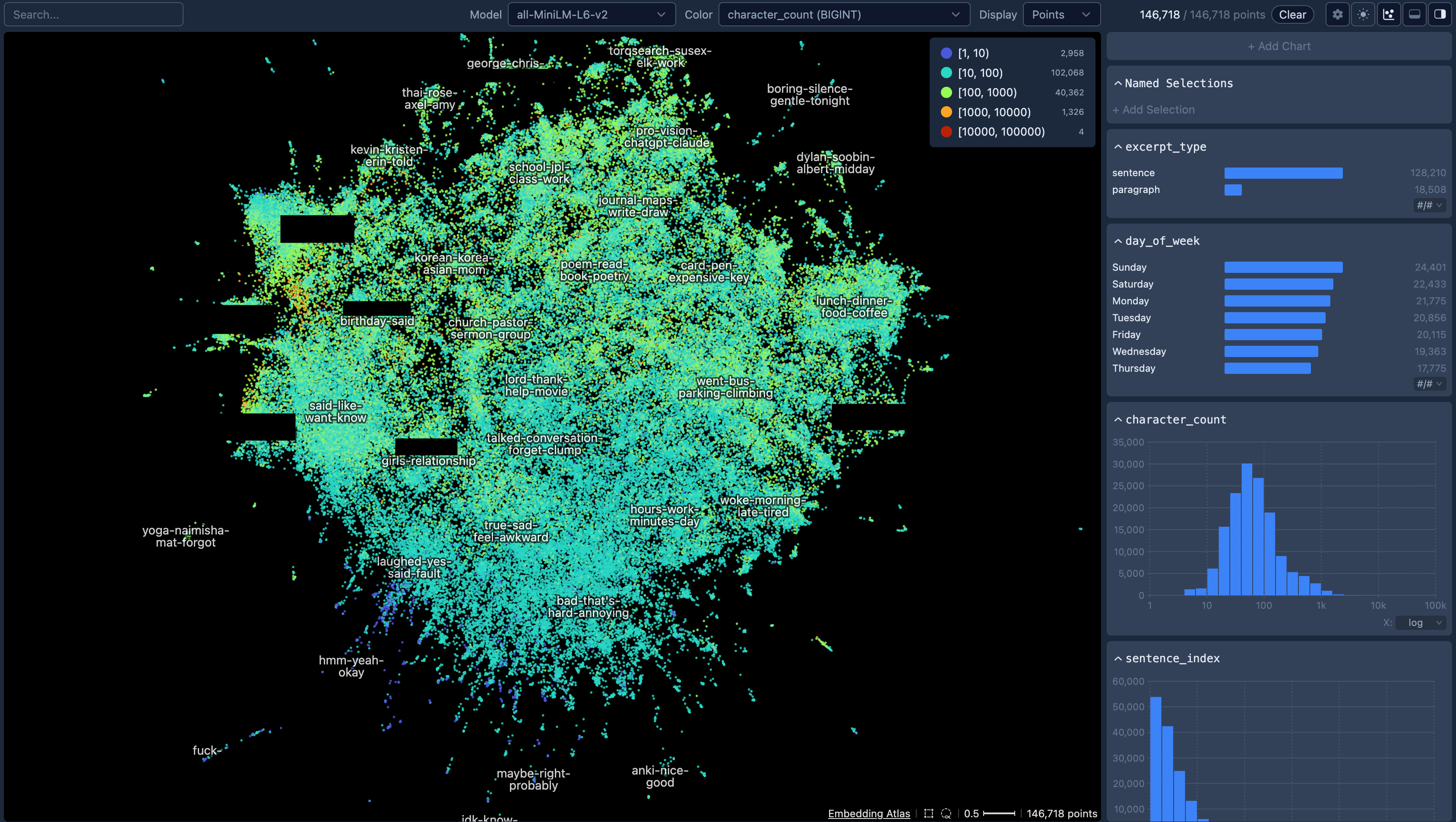Open the Embedding Atlas link

tap(868, 813)
